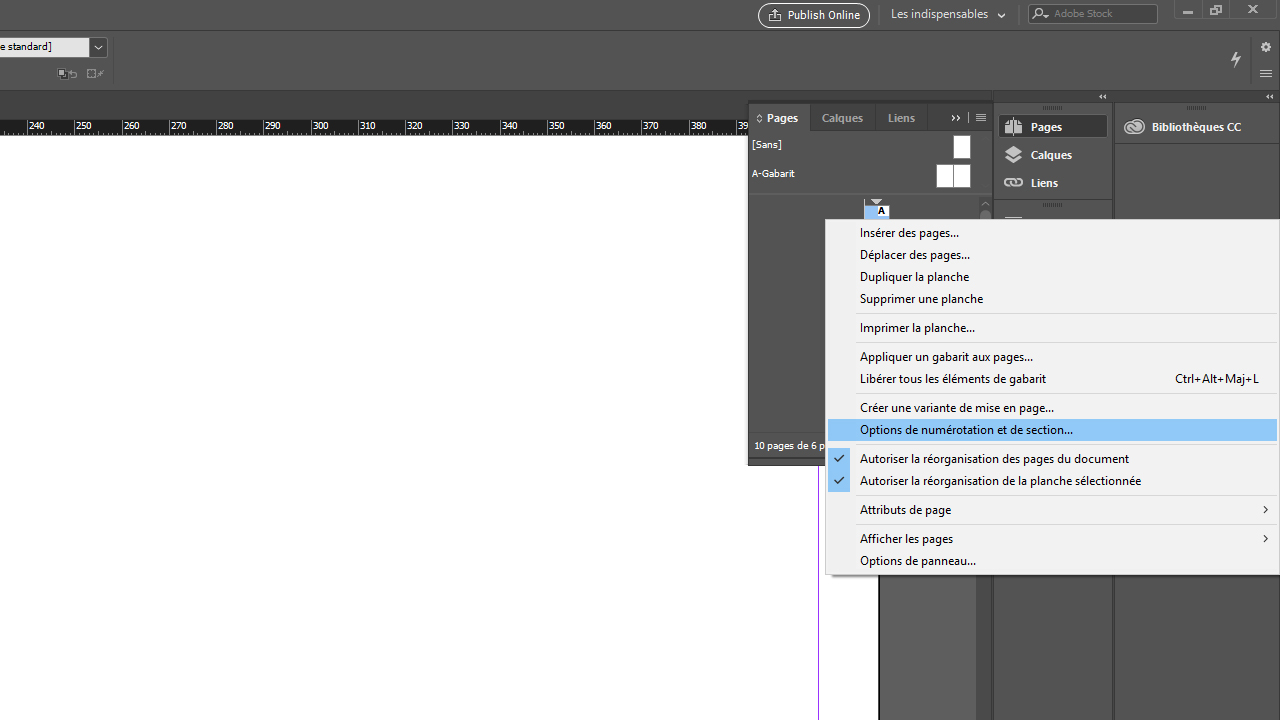Viewport: 1280px width, 720px height.
Task: Open the control panel settings gear
Action: point(1266,47)
